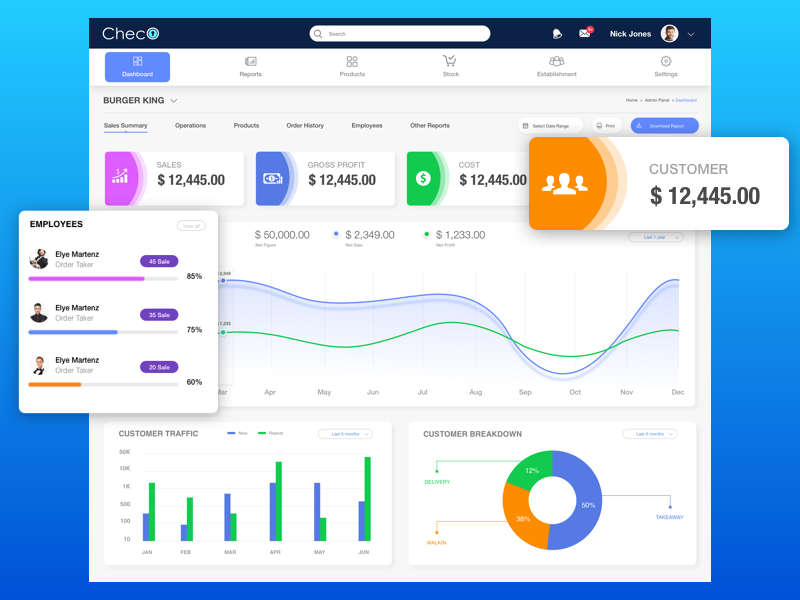Click the 12% delivery donut segment

532,470
